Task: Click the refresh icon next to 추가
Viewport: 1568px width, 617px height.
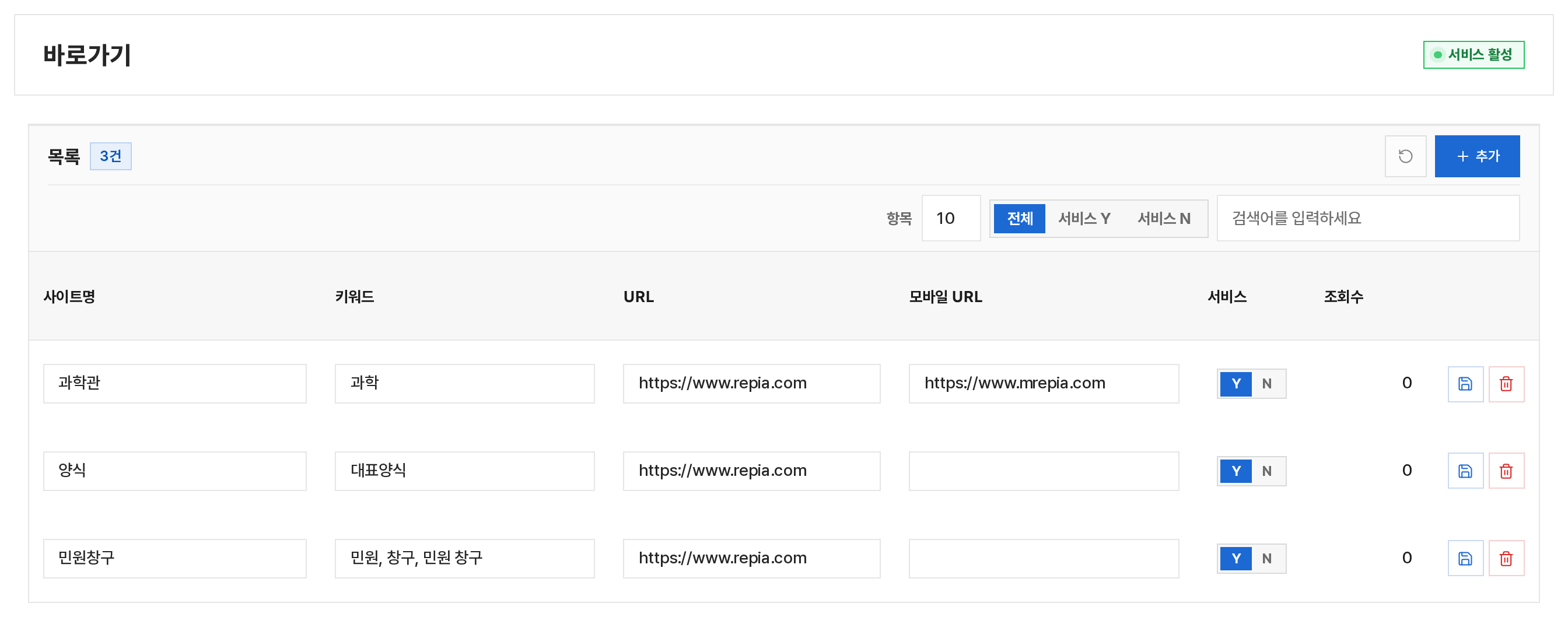Action: tap(1405, 156)
